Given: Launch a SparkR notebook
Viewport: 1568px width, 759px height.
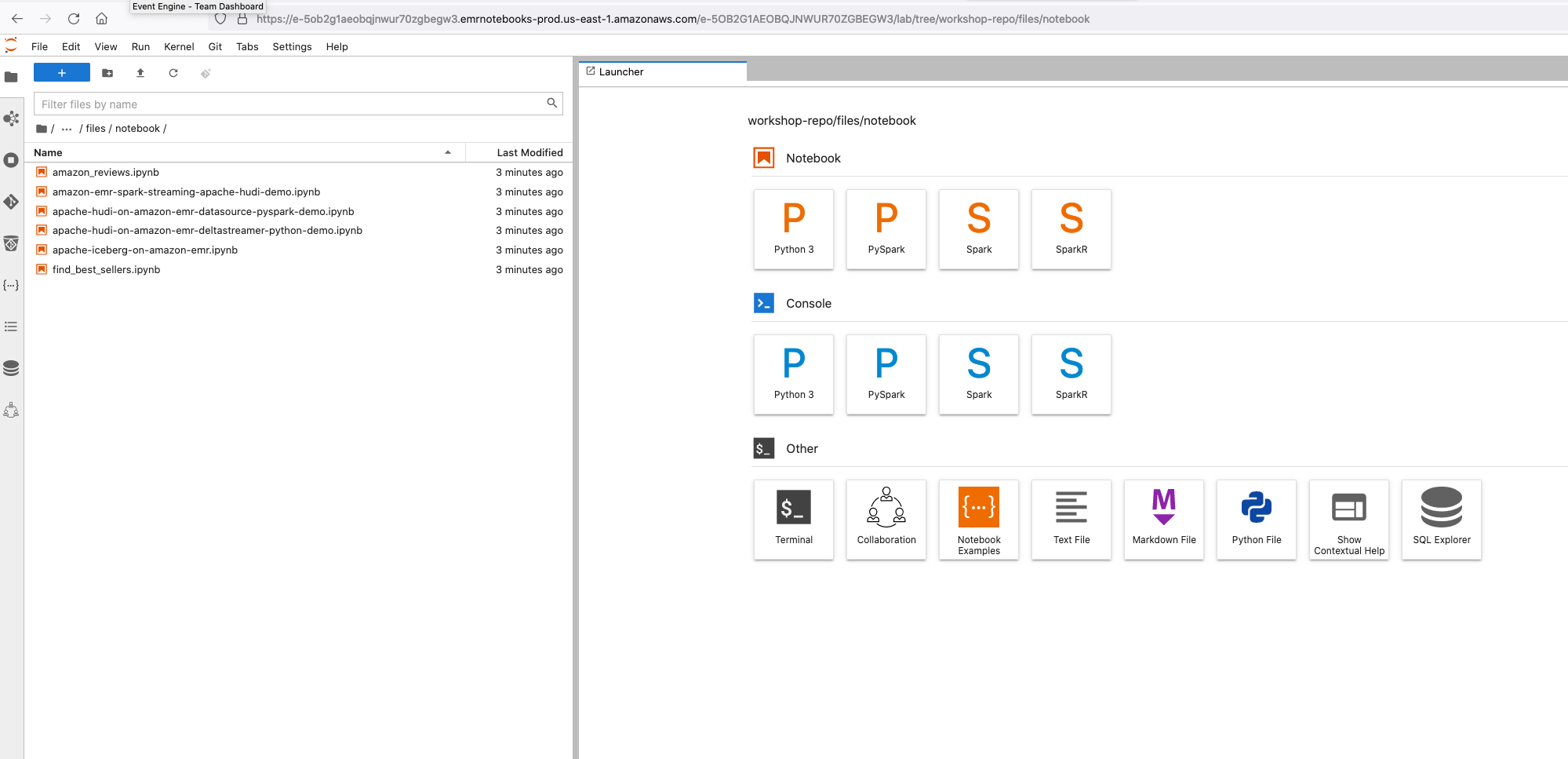Looking at the screenshot, I should click(1071, 229).
